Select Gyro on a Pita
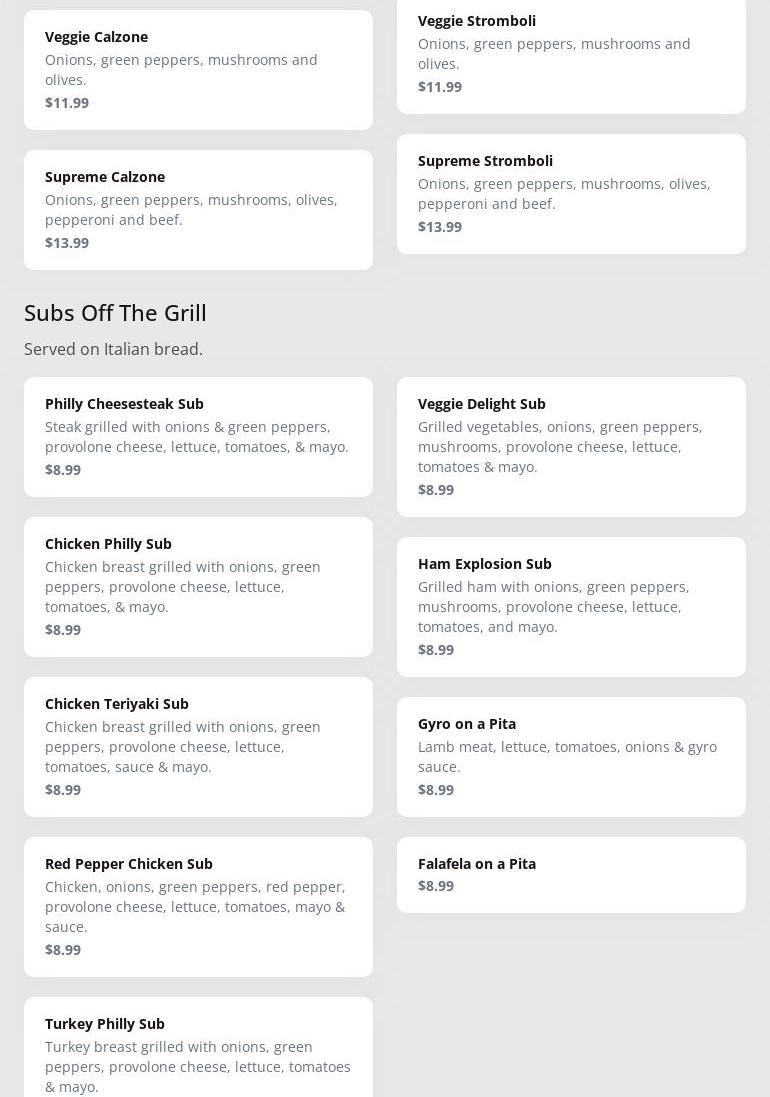 click(571, 756)
